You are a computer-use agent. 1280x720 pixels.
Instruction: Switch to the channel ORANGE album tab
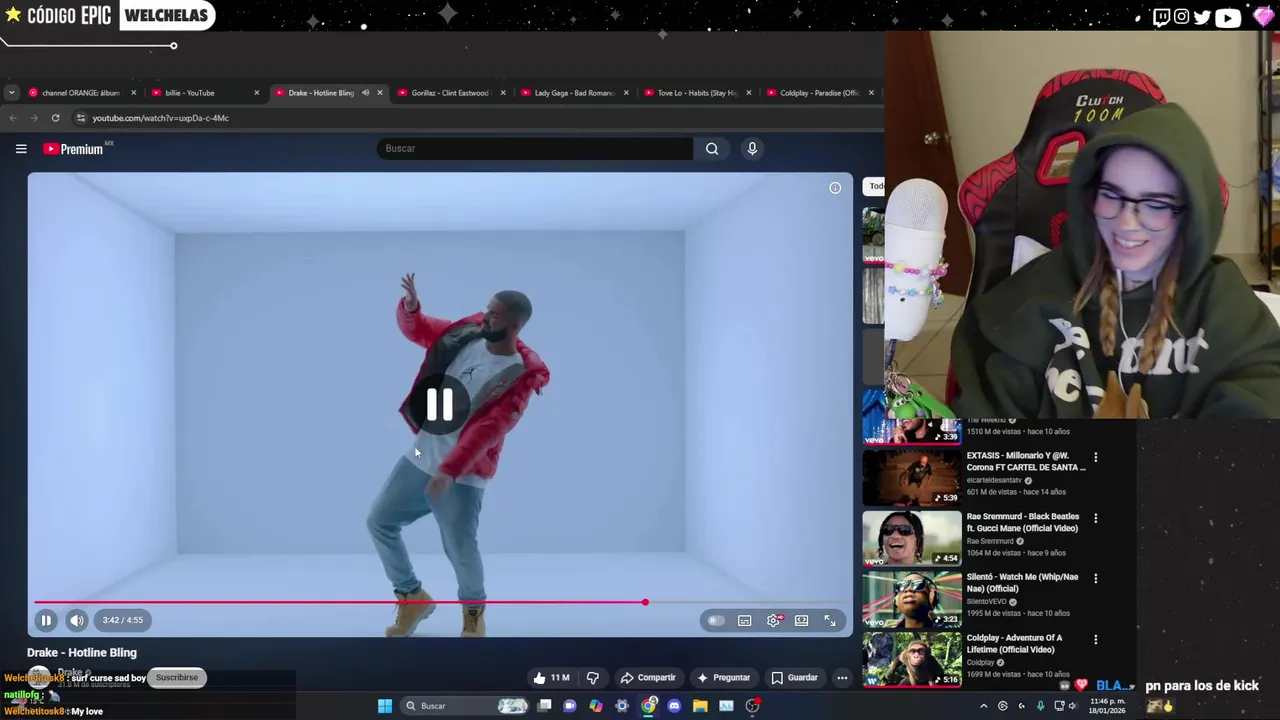[x=80, y=93]
